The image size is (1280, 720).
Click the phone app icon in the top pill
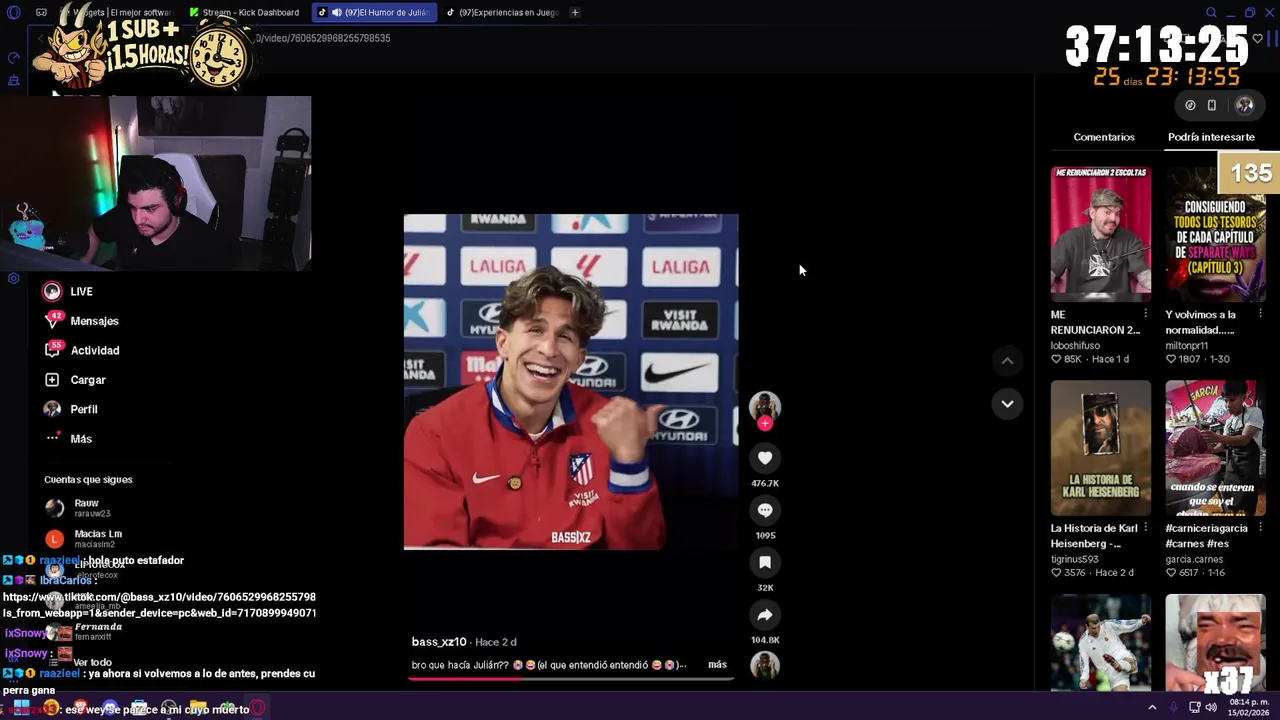click(1212, 105)
